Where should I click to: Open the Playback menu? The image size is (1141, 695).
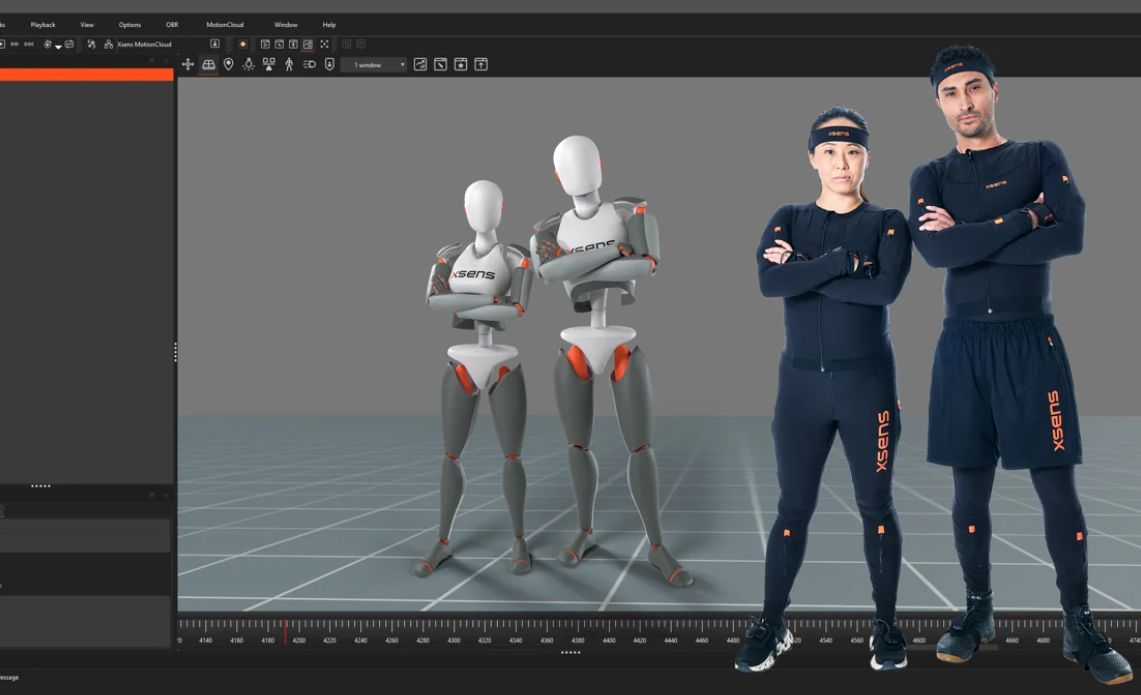pos(43,24)
